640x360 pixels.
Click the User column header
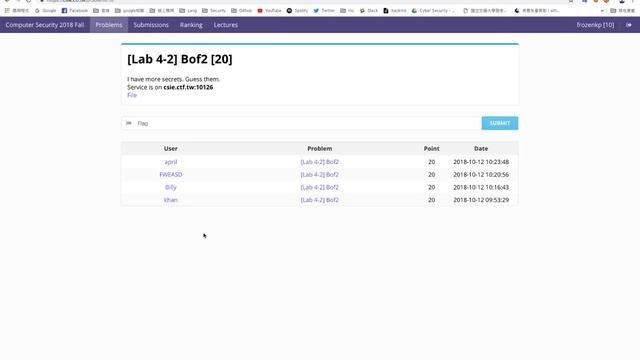pyautogui.click(x=171, y=149)
